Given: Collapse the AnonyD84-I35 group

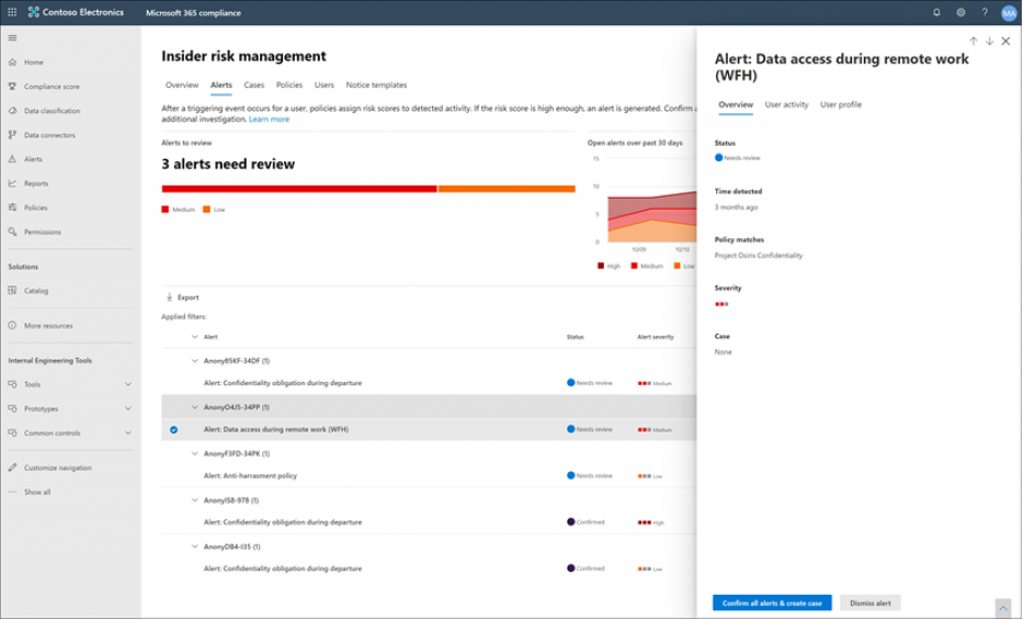Looking at the screenshot, I should [195, 547].
